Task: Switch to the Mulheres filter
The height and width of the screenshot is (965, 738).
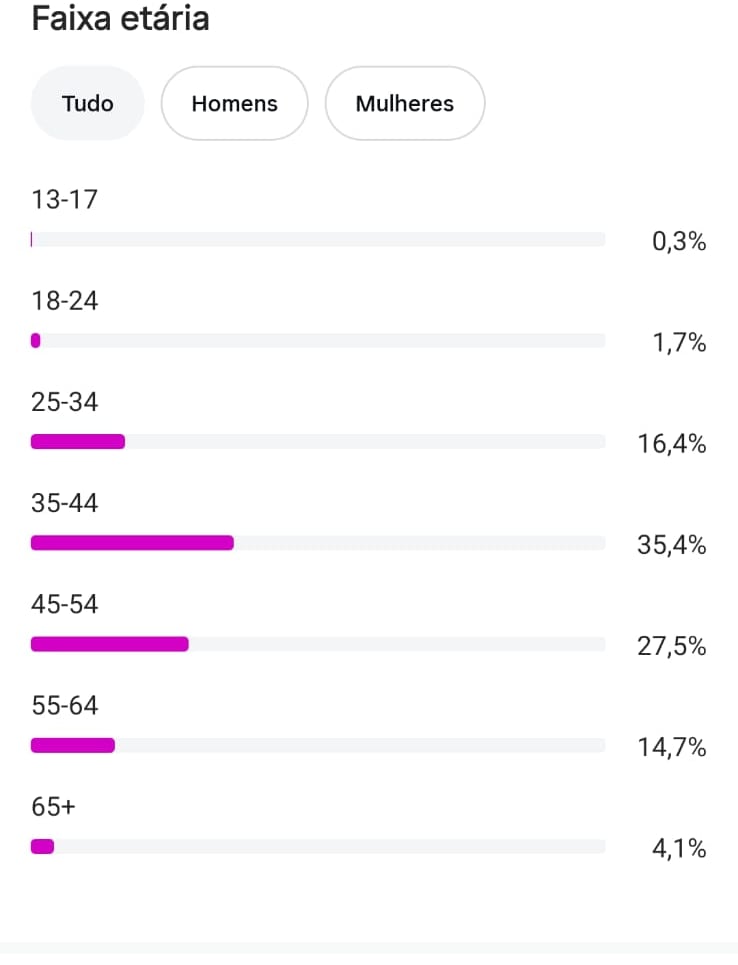Action: click(404, 104)
